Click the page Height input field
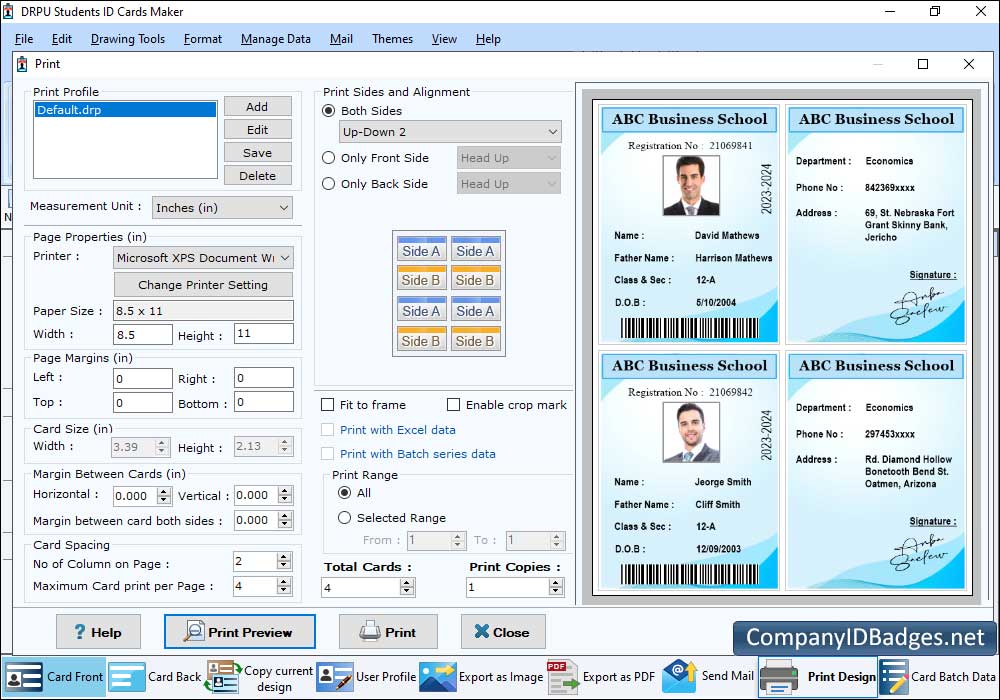Viewport: 1000px width, 700px height. (x=264, y=333)
